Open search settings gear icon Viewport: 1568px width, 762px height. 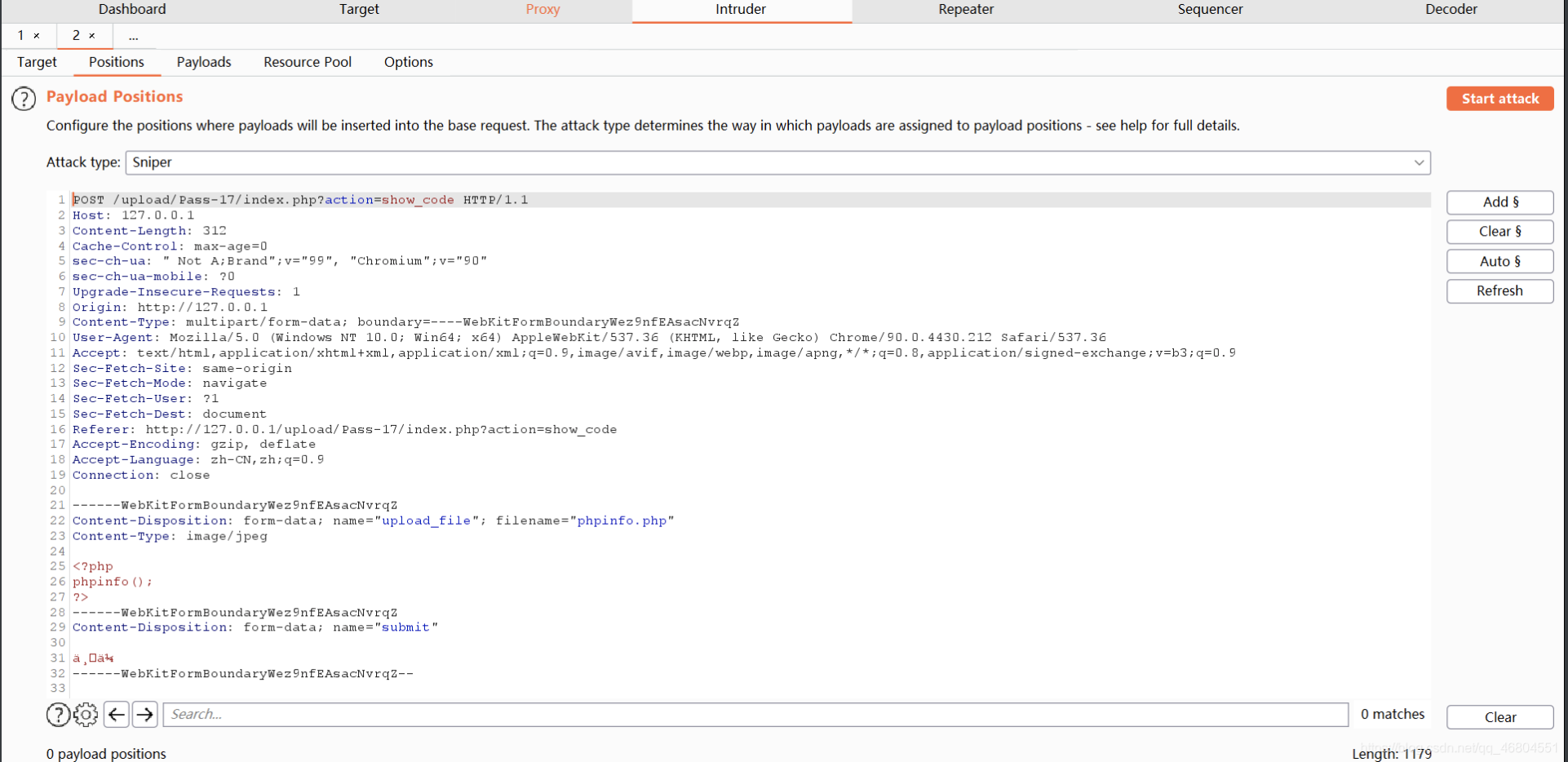86,715
